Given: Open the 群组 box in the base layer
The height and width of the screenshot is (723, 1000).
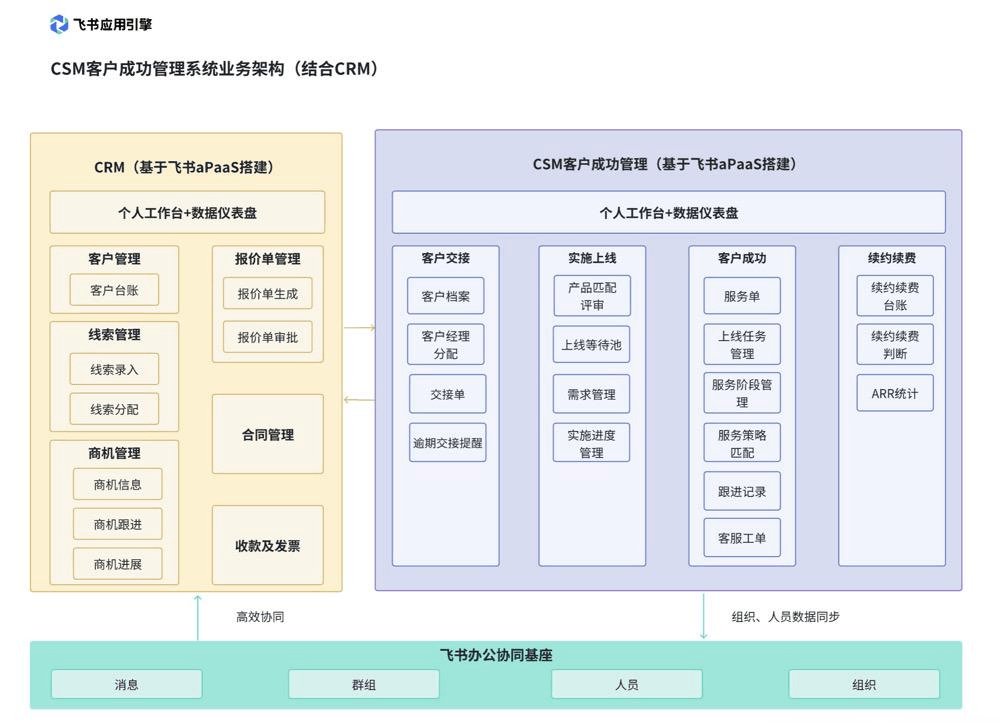Looking at the screenshot, I should (x=364, y=684).
